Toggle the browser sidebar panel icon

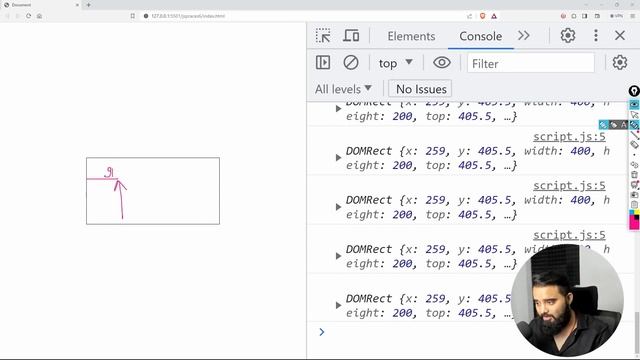click(x=584, y=16)
